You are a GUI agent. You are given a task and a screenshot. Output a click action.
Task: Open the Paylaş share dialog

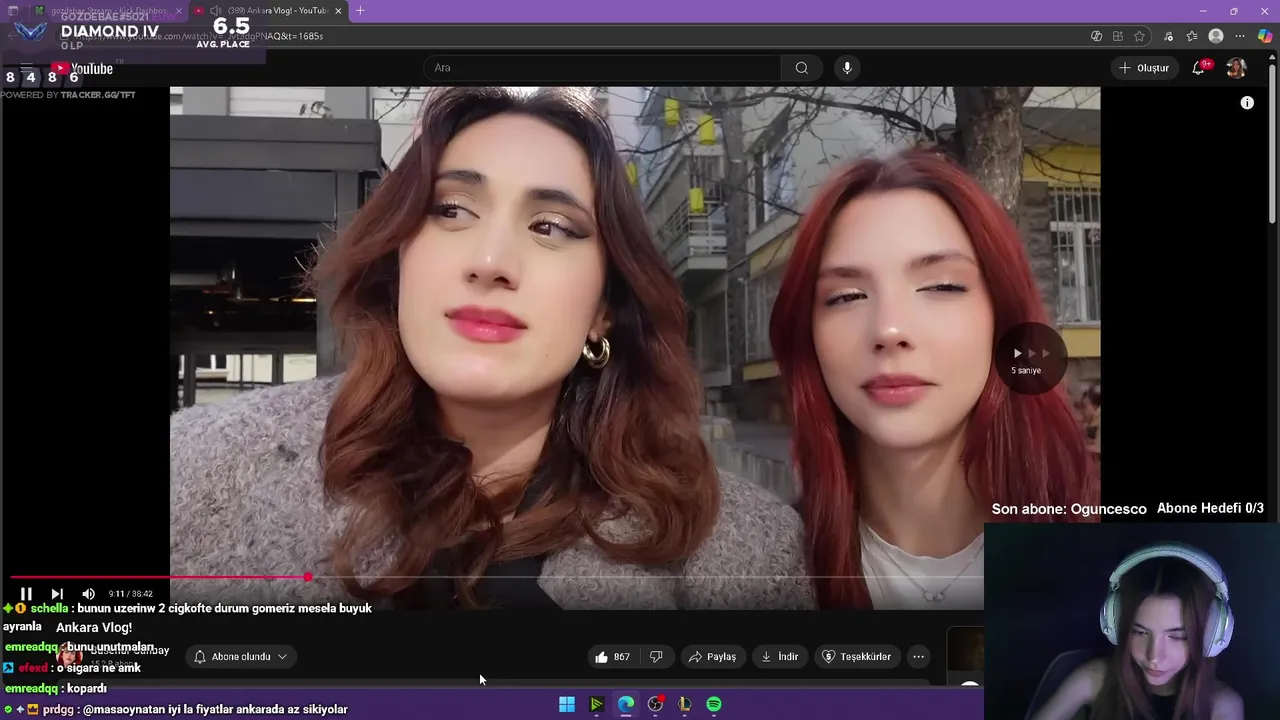pos(712,657)
